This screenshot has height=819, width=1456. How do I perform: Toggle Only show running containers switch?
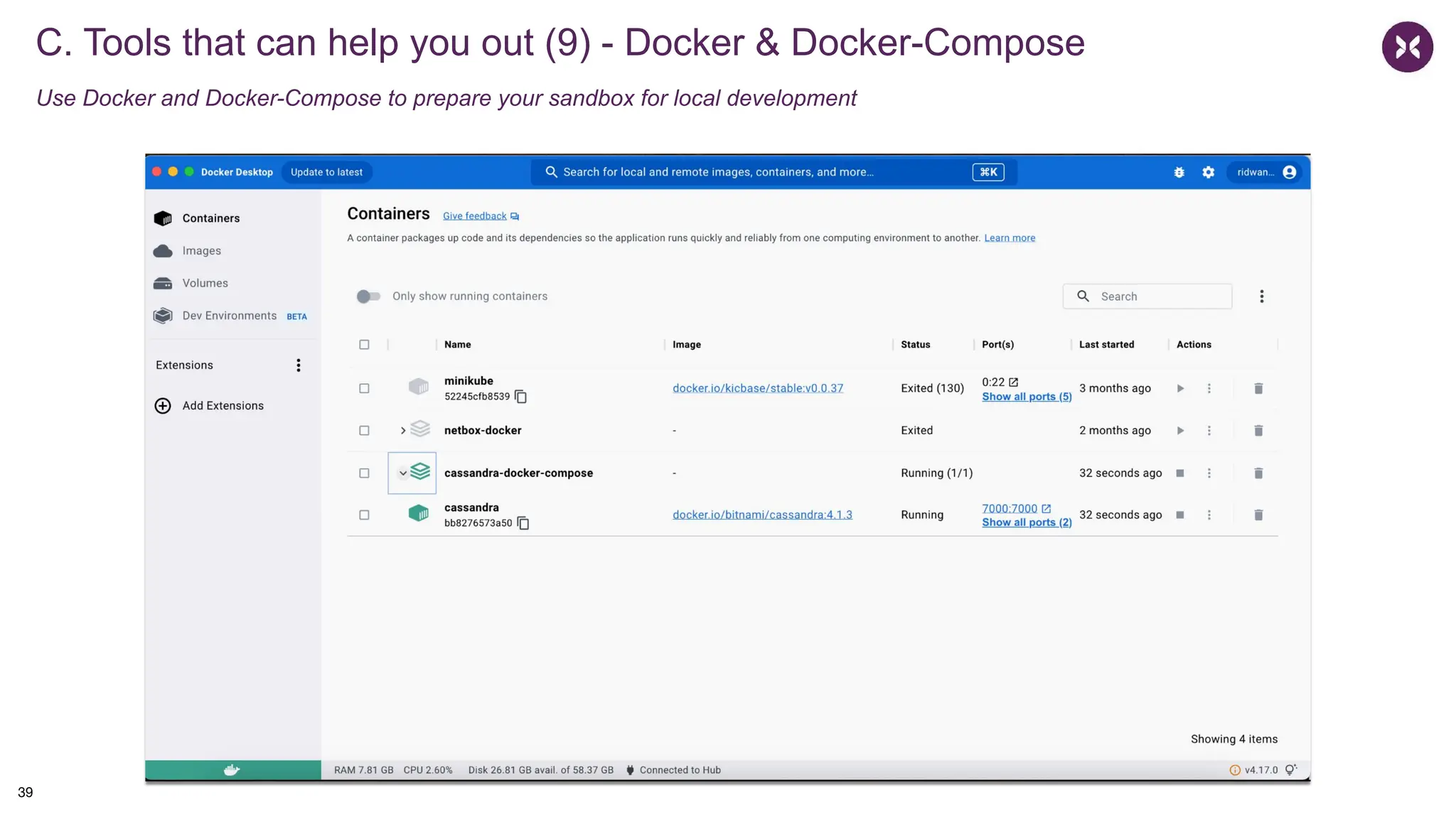click(x=368, y=296)
